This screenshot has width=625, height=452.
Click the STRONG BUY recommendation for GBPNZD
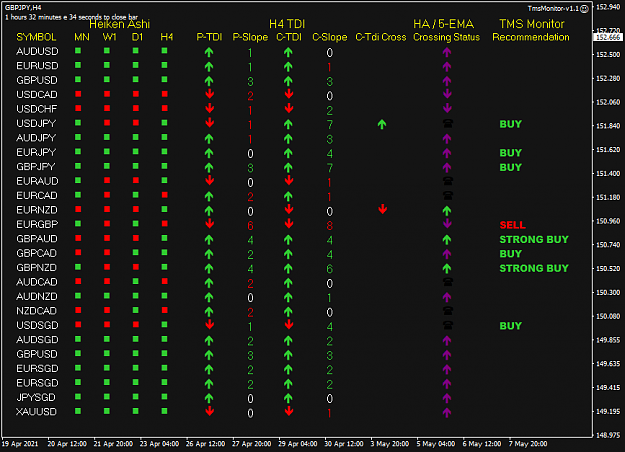534,268
